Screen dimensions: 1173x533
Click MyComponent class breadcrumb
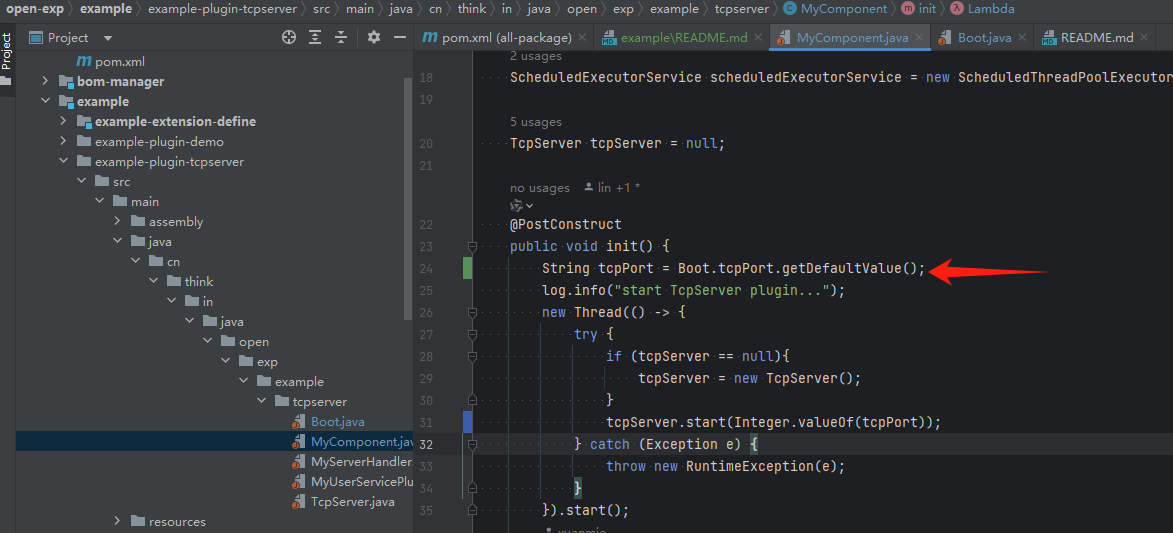(x=835, y=10)
